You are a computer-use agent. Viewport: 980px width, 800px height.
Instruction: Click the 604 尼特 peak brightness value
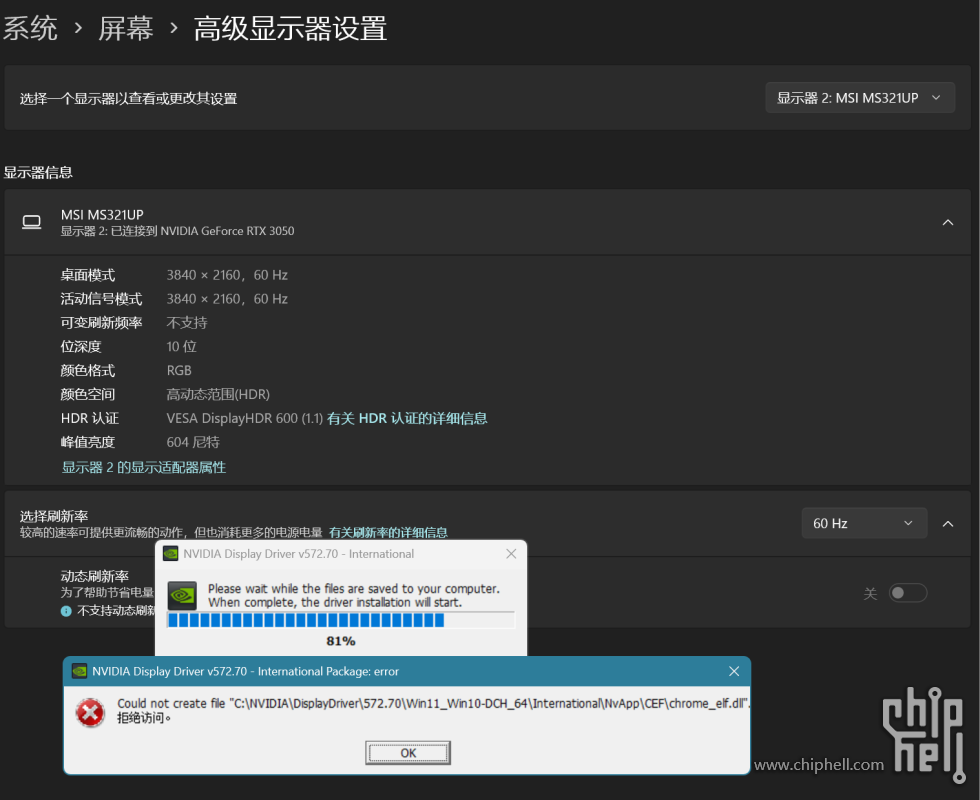click(x=192, y=442)
